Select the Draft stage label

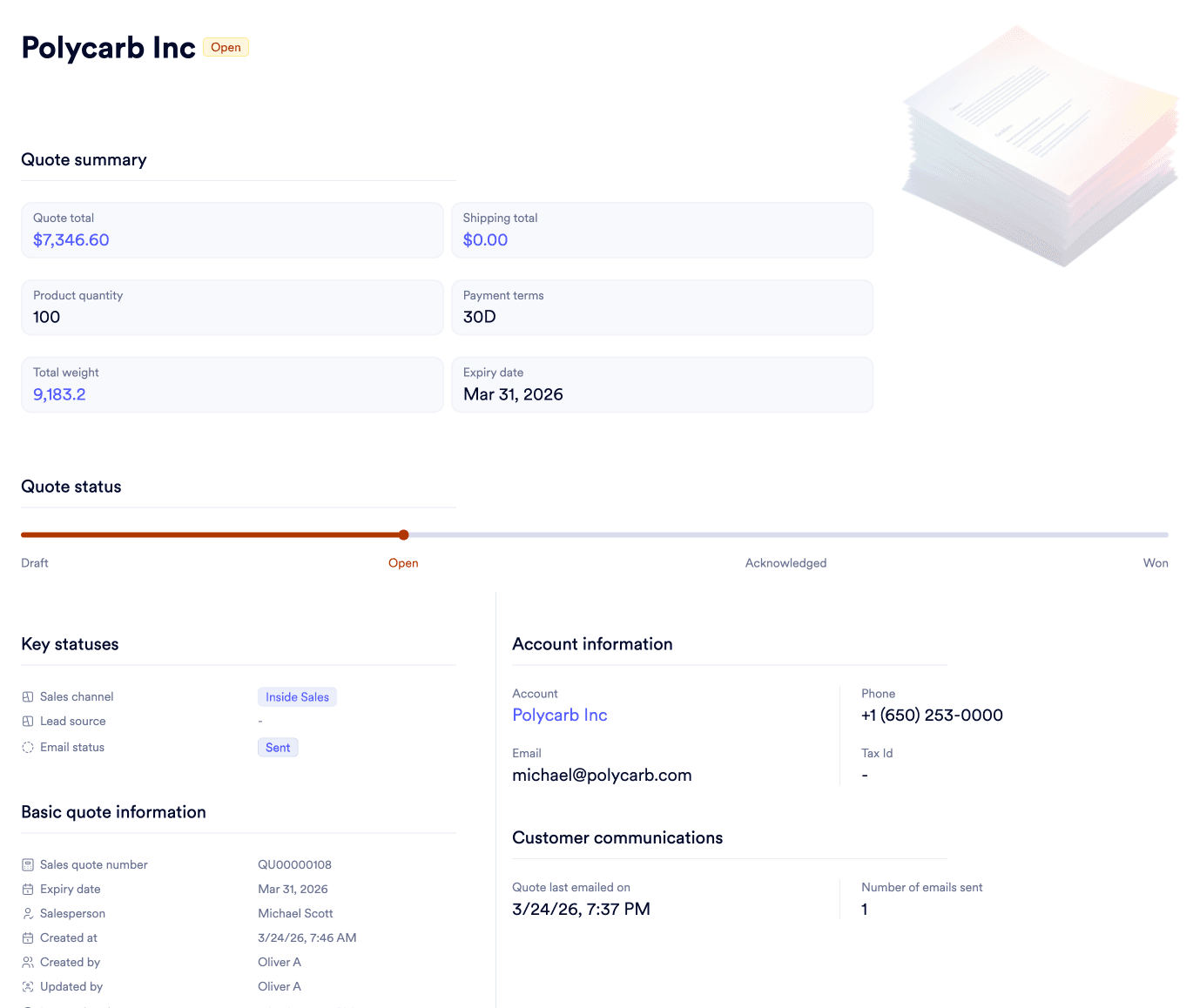click(x=34, y=562)
